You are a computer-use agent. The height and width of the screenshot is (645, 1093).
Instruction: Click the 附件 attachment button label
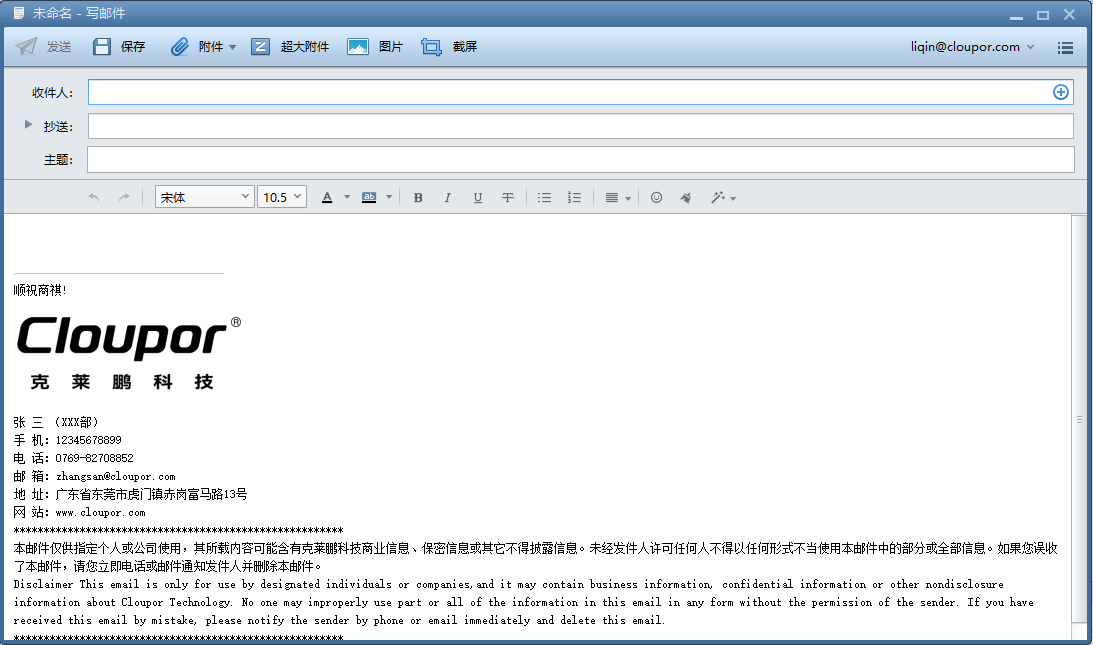click(x=211, y=47)
